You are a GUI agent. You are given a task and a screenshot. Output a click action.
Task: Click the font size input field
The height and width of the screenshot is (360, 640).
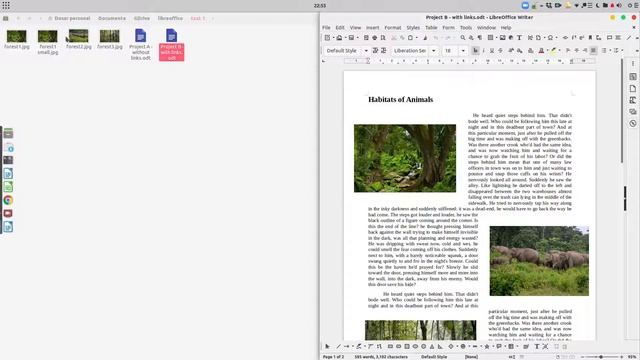(x=451, y=51)
